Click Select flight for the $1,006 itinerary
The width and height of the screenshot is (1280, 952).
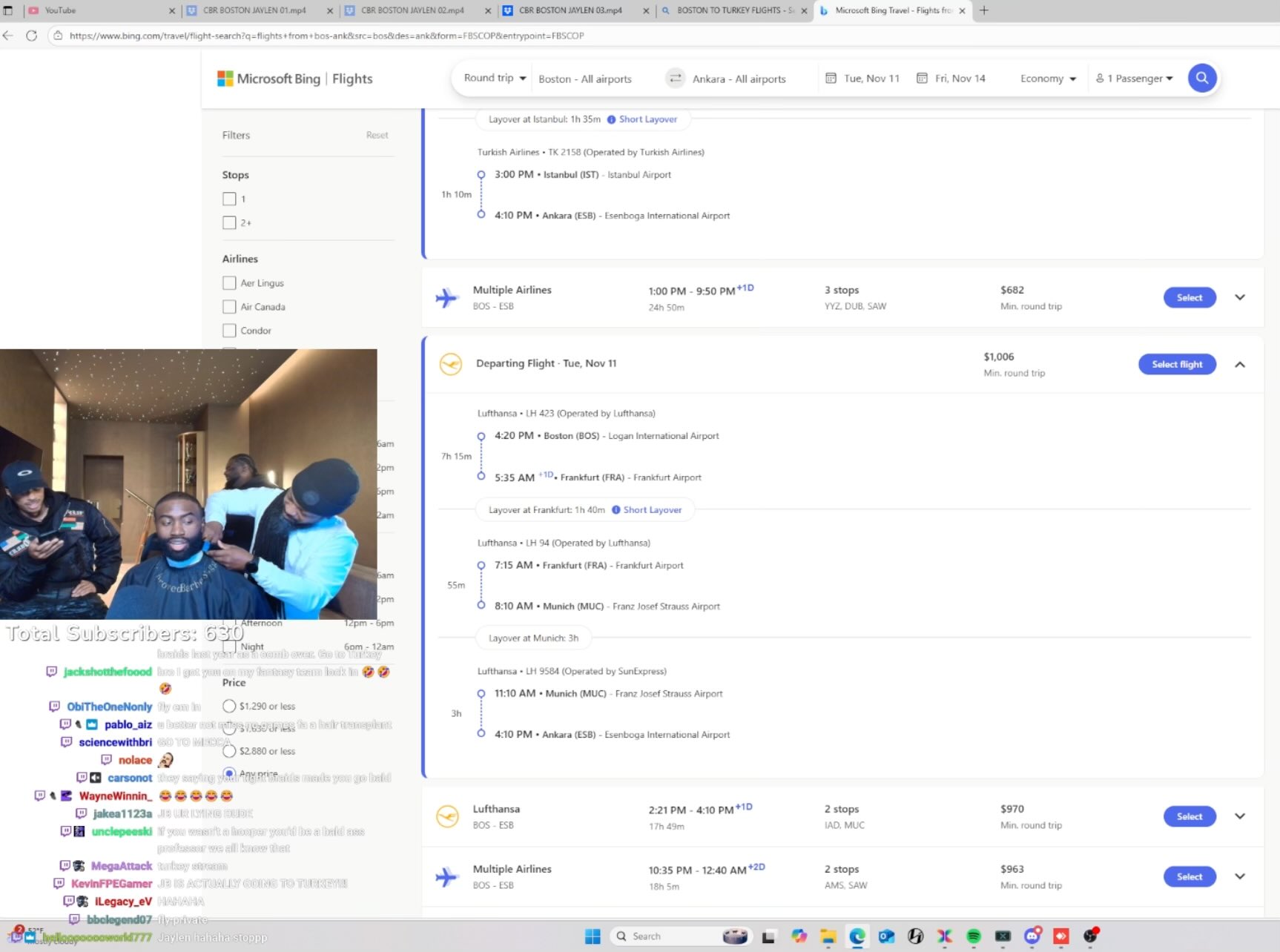(x=1177, y=364)
